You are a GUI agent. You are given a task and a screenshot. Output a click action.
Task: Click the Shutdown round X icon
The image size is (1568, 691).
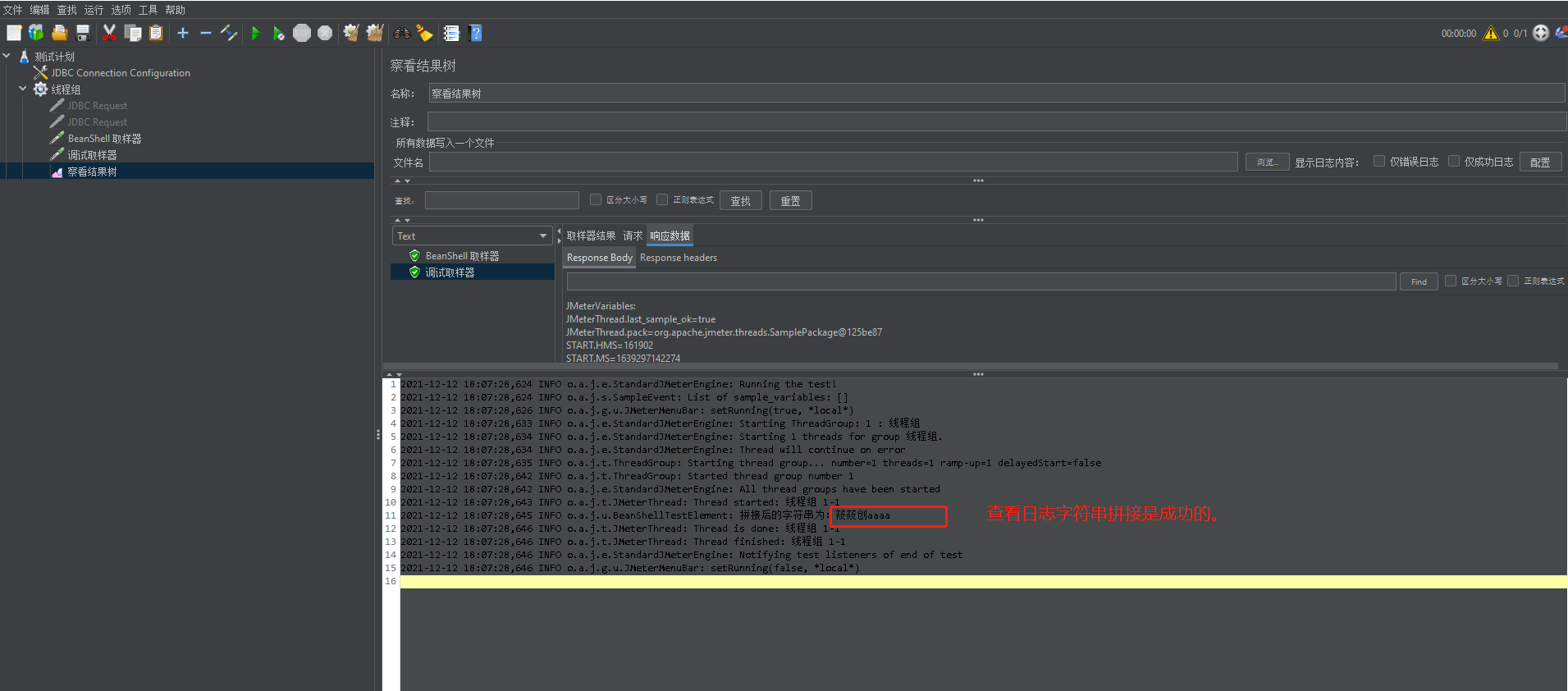325,33
